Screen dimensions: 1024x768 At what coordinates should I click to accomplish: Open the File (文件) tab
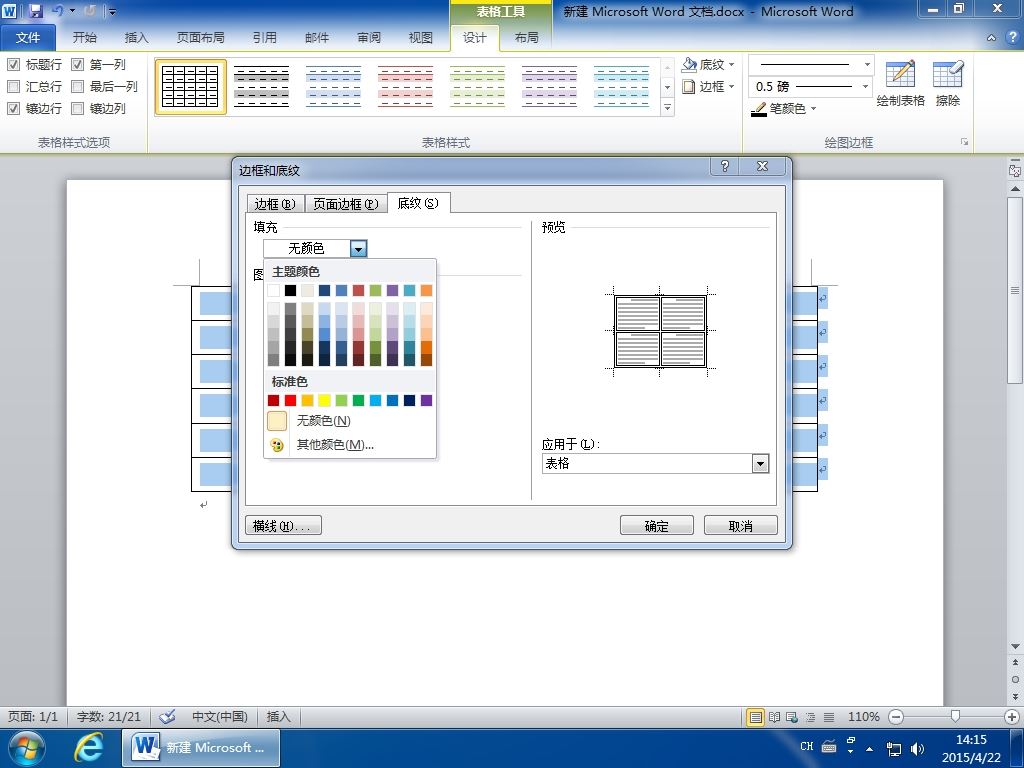pyautogui.click(x=27, y=38)
